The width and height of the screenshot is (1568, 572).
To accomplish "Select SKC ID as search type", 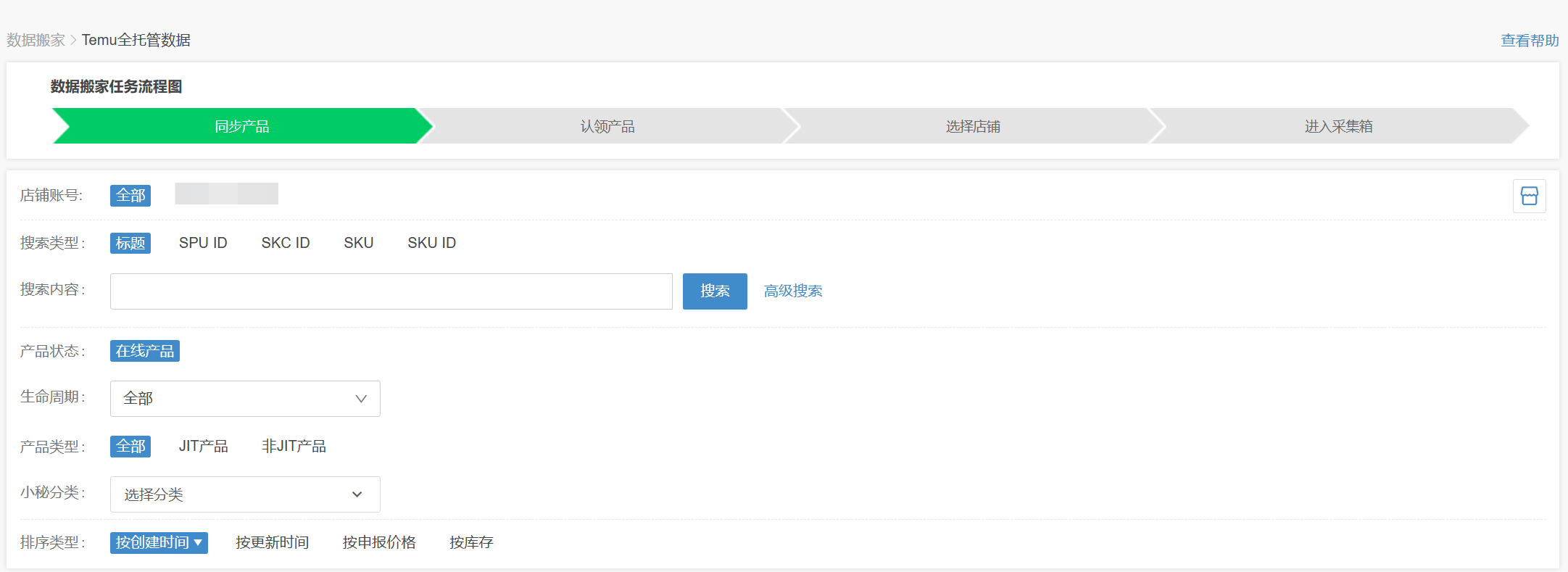I will (285, 243).
